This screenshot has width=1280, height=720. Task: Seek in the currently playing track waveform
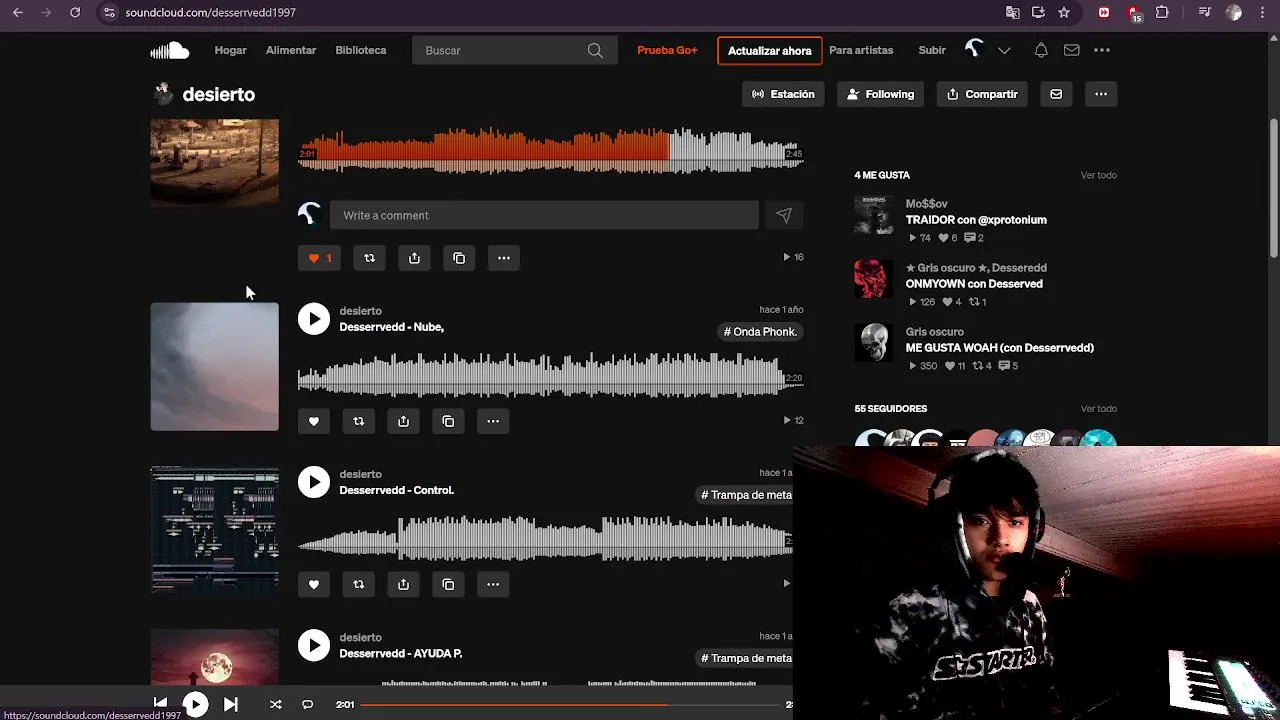pyautogui.click(x=550, y=151)
